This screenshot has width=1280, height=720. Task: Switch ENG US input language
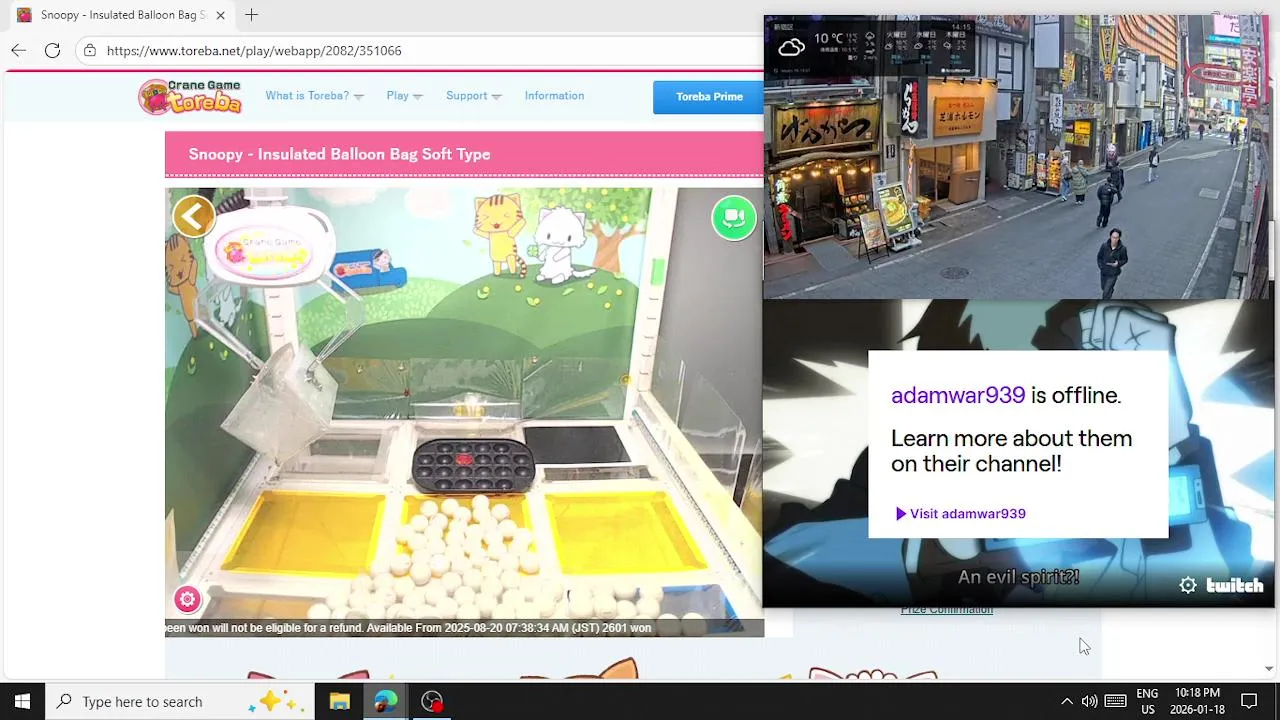(1147, 701)
